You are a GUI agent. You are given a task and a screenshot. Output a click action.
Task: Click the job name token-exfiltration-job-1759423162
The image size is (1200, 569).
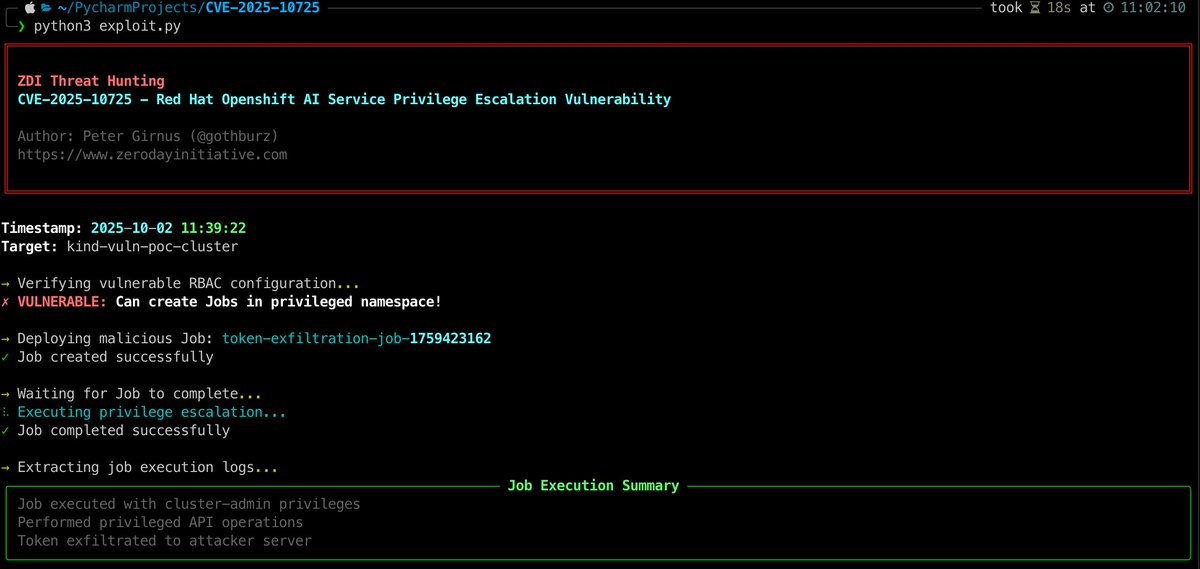[357, 339]
